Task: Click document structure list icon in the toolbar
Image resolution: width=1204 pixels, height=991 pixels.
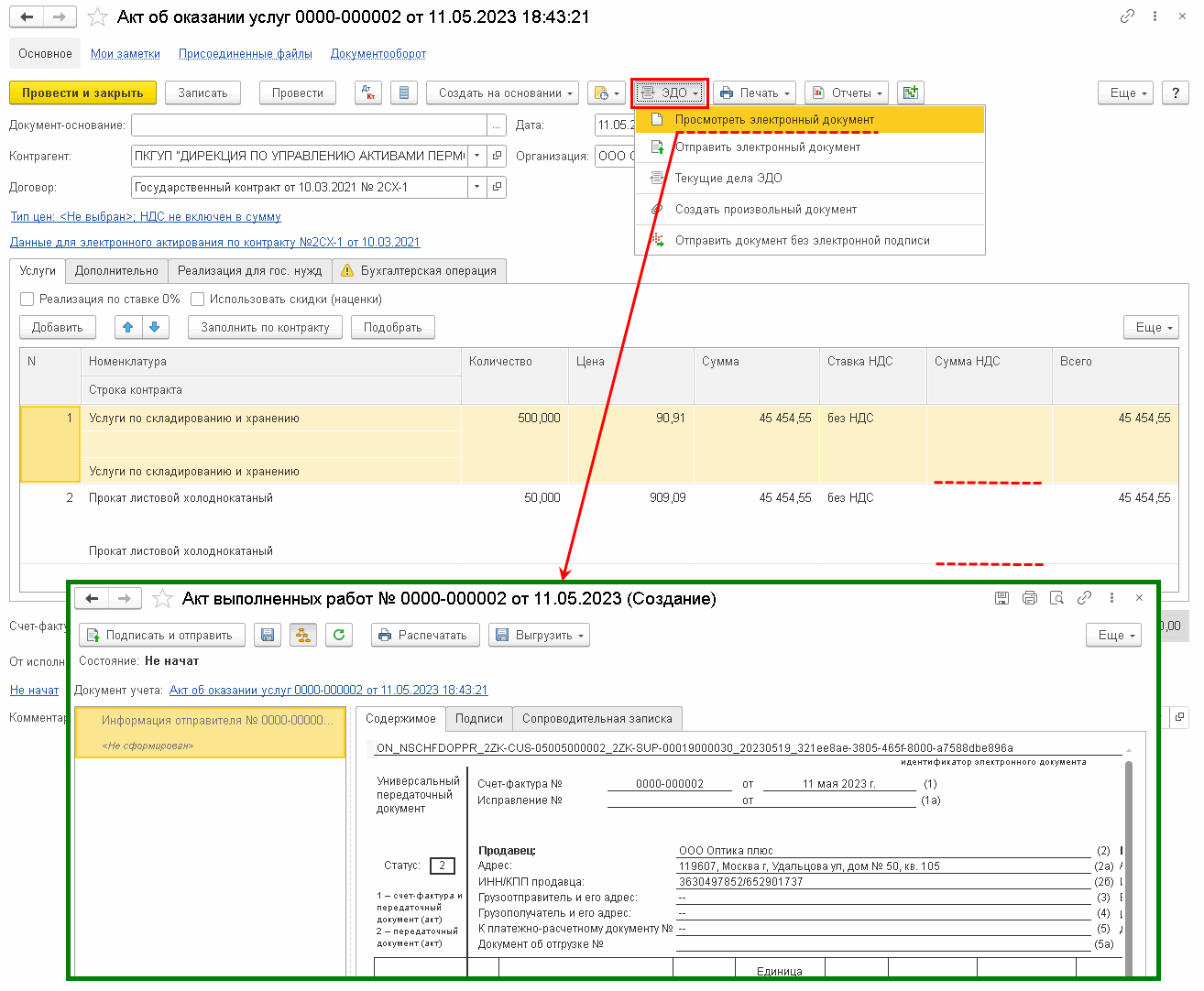Action: 404,93
